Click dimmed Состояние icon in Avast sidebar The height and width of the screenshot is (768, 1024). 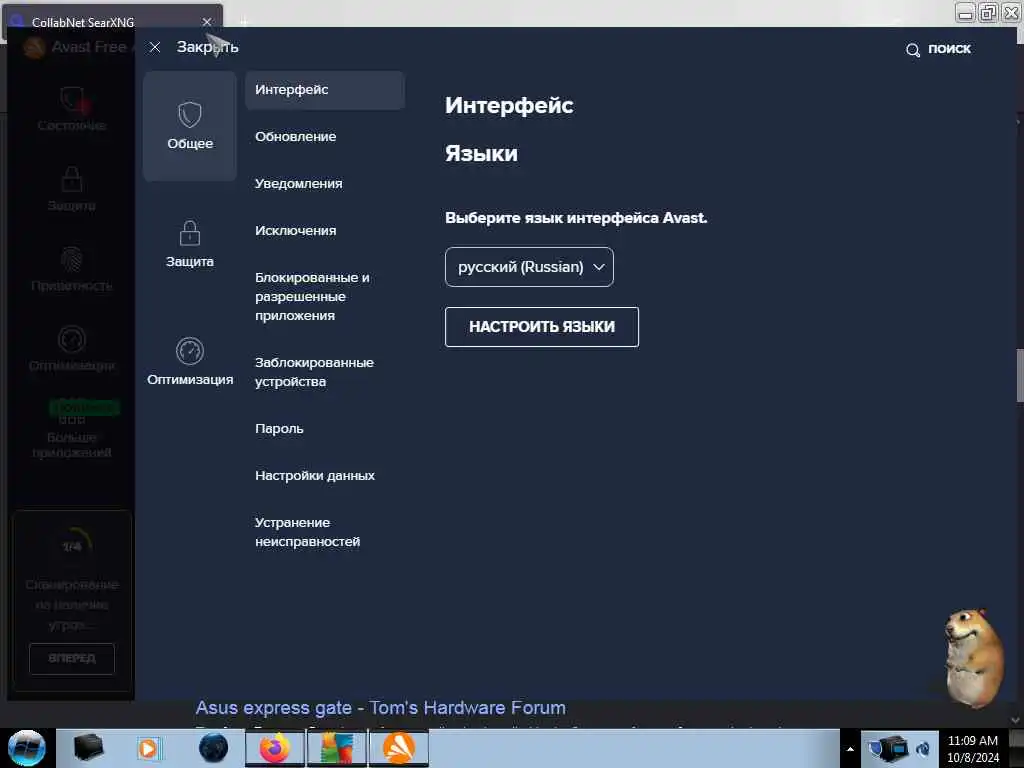72,109
